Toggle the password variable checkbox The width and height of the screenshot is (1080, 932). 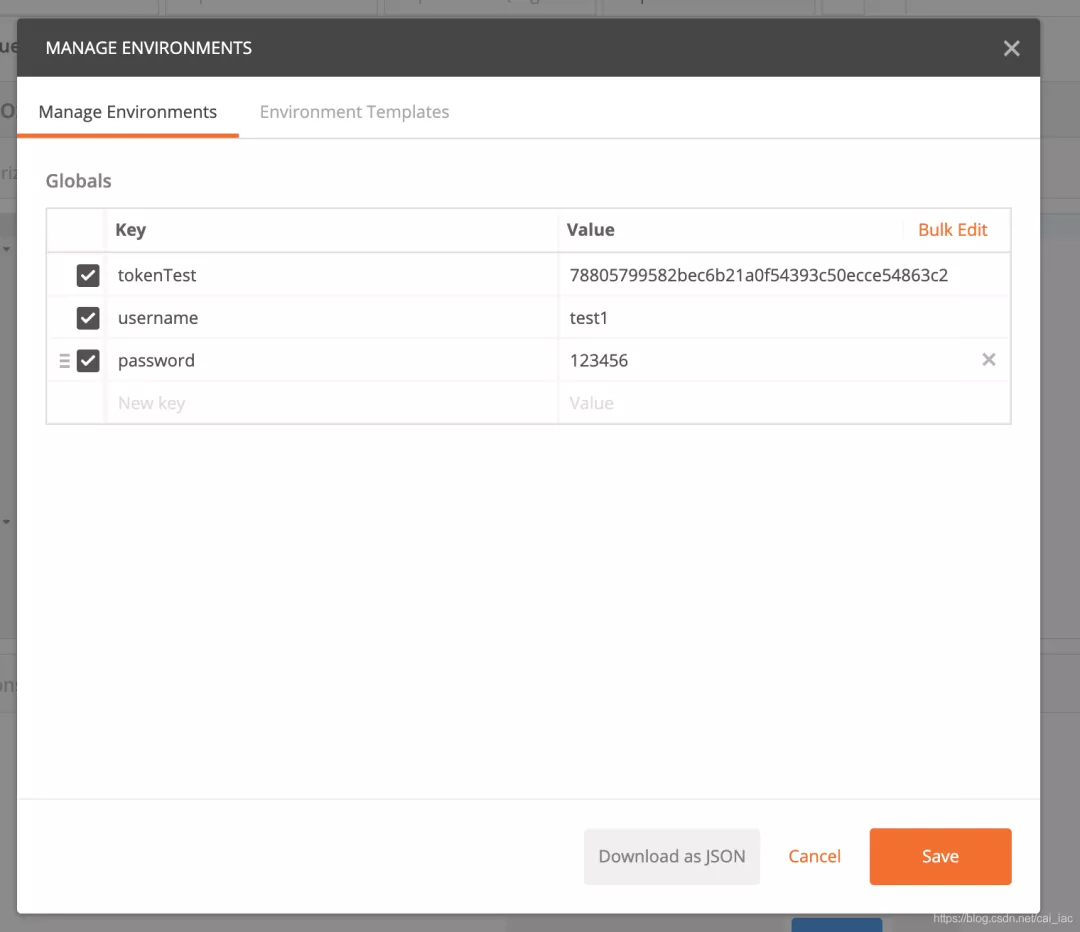[87, 361]
